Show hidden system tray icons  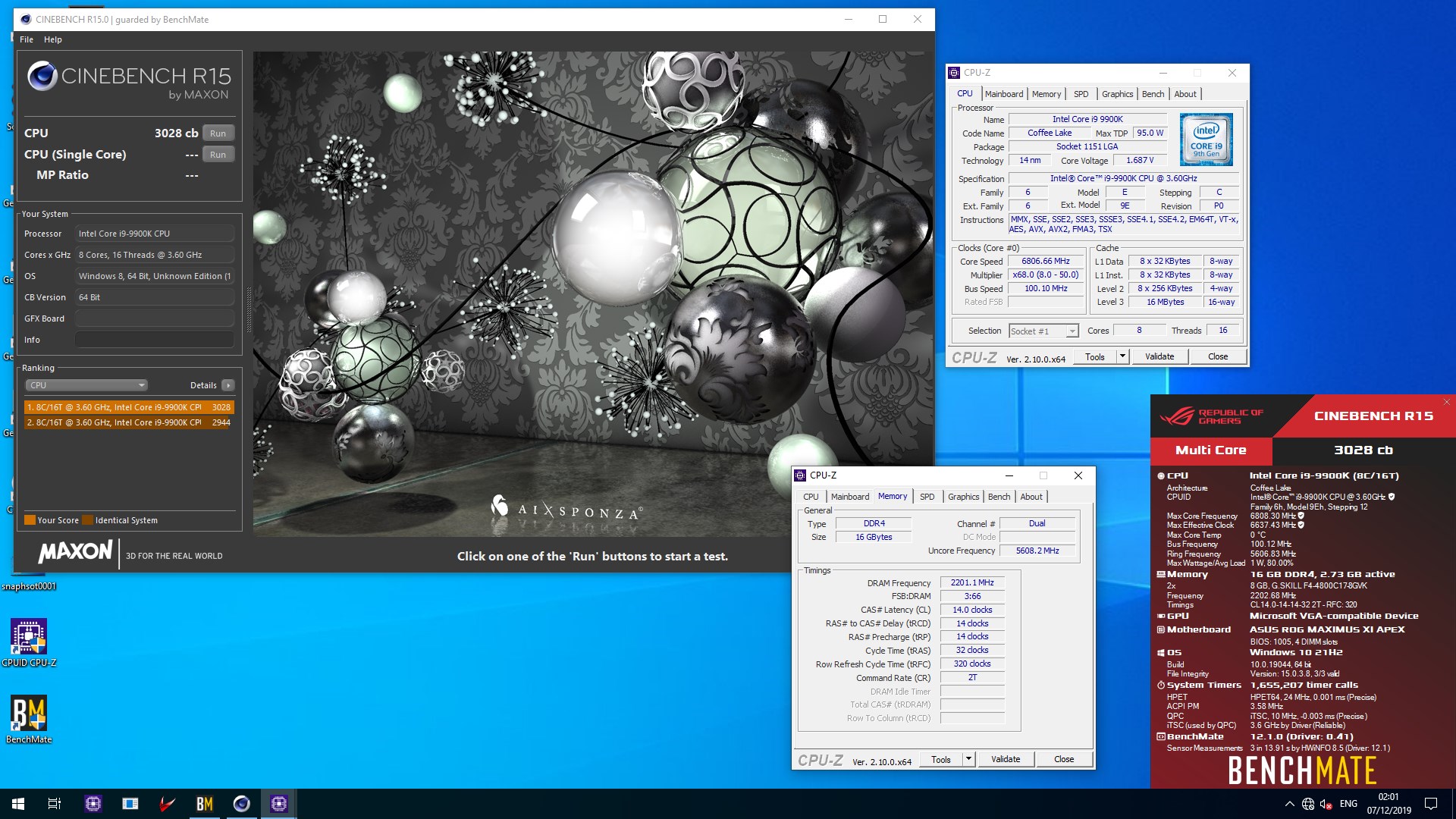point(1289,804)
